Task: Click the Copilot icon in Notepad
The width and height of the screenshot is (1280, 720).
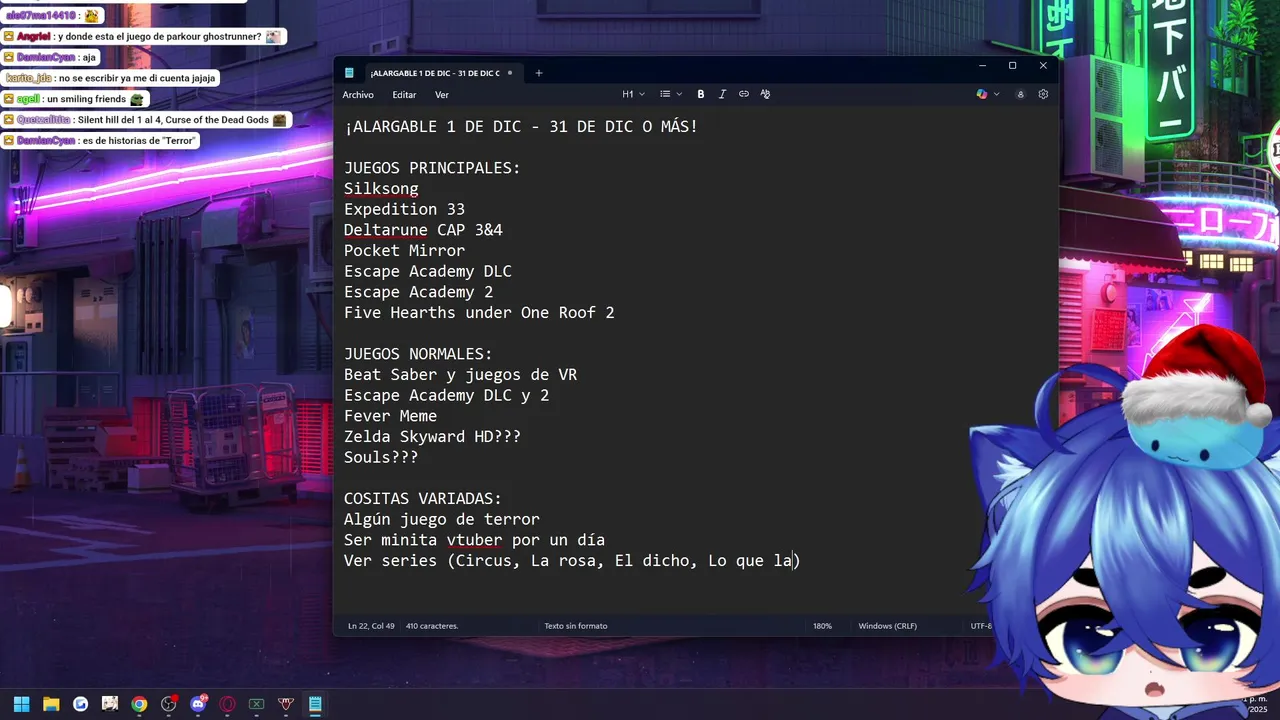Action: [x=982, y=94]
